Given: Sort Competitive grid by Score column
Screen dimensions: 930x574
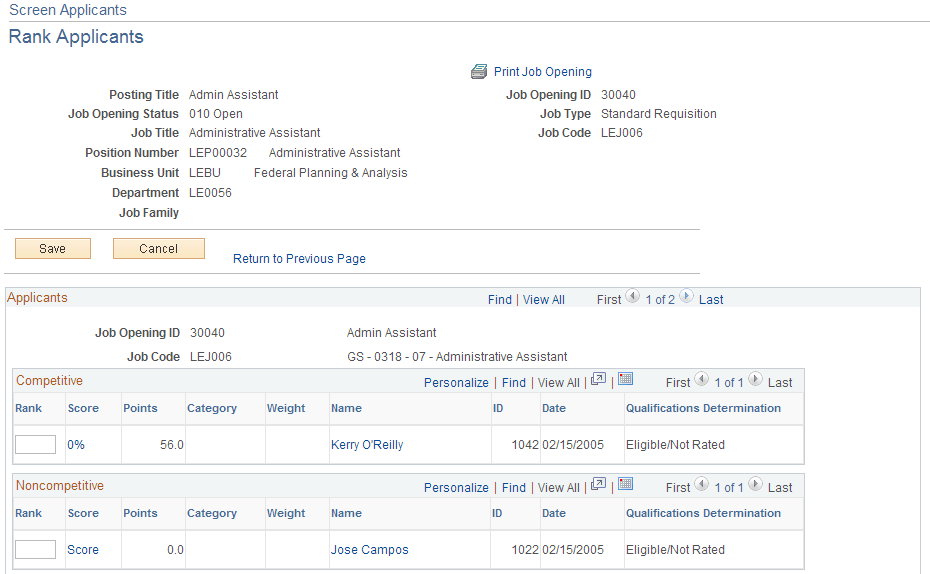Looking at the screenshot, I should [83, 408].
